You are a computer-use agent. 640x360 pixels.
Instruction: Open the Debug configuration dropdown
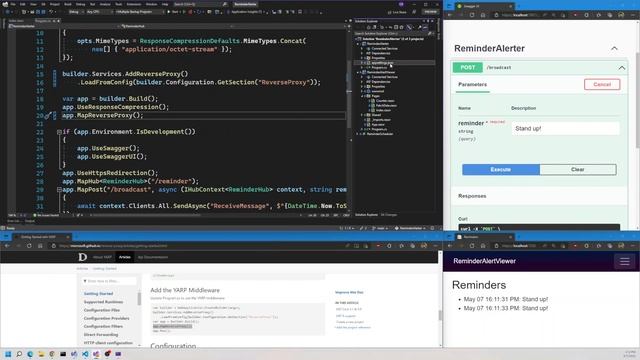76,12
